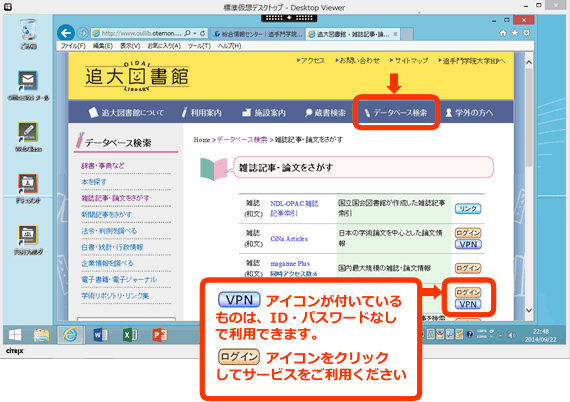Viewport: 570px width, 402px height.
Task: Open the ファイル(F) menu
Action: [73, 46]
